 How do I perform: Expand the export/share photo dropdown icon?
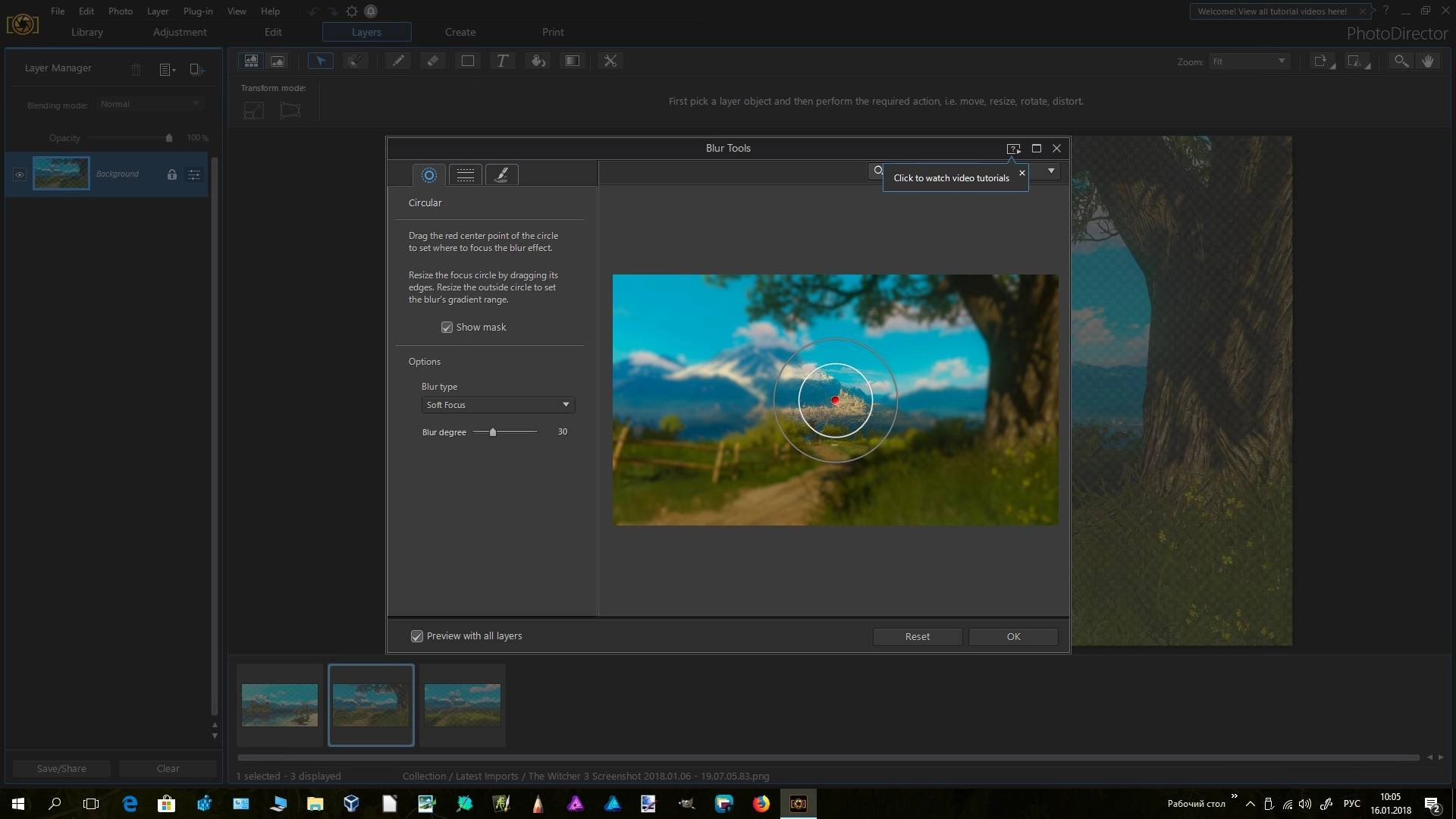(x=1323, y=61)
